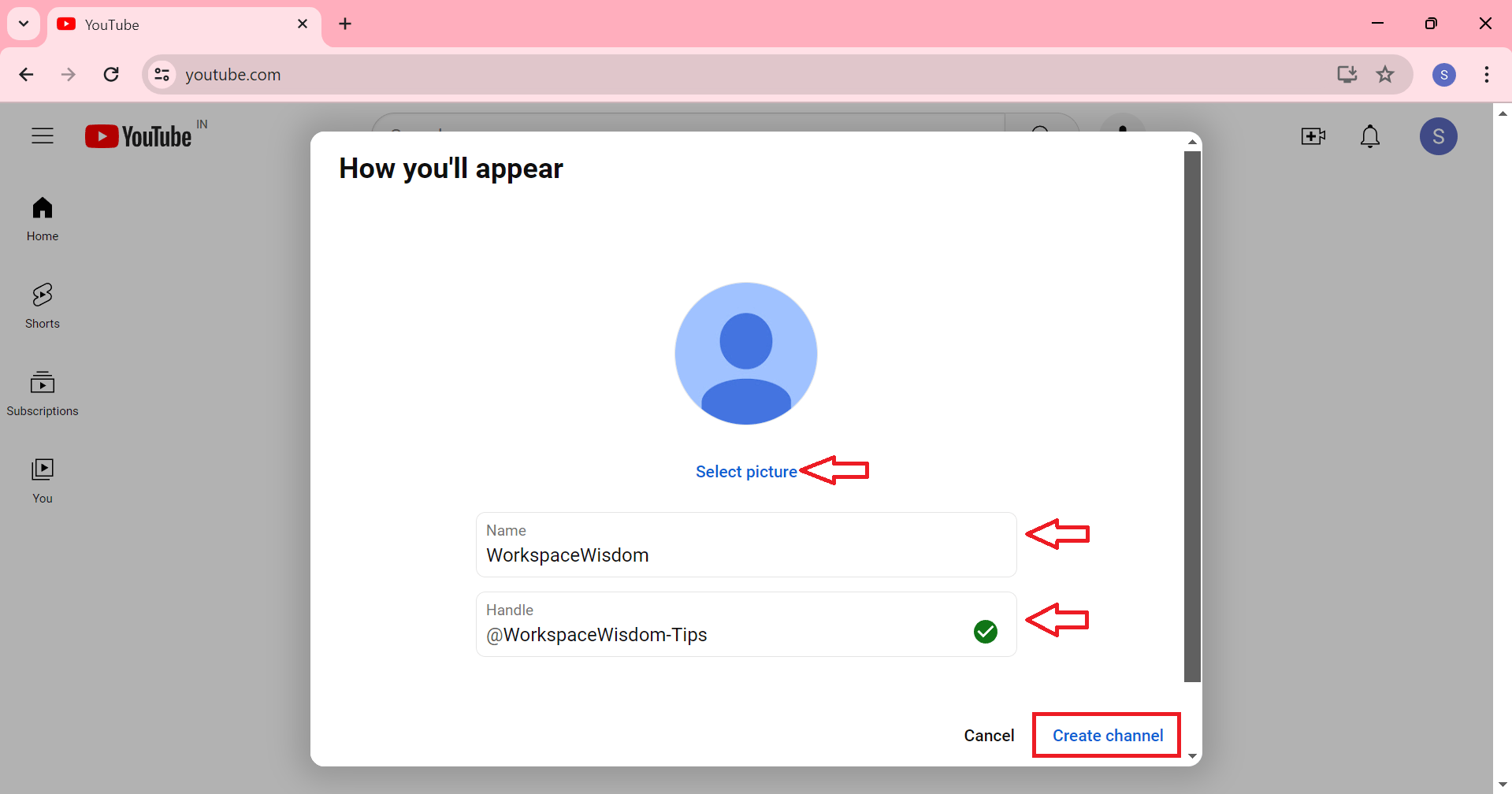1512x794 pixels.
Task: Click the Create channel button
Action: pos(1107,735)
